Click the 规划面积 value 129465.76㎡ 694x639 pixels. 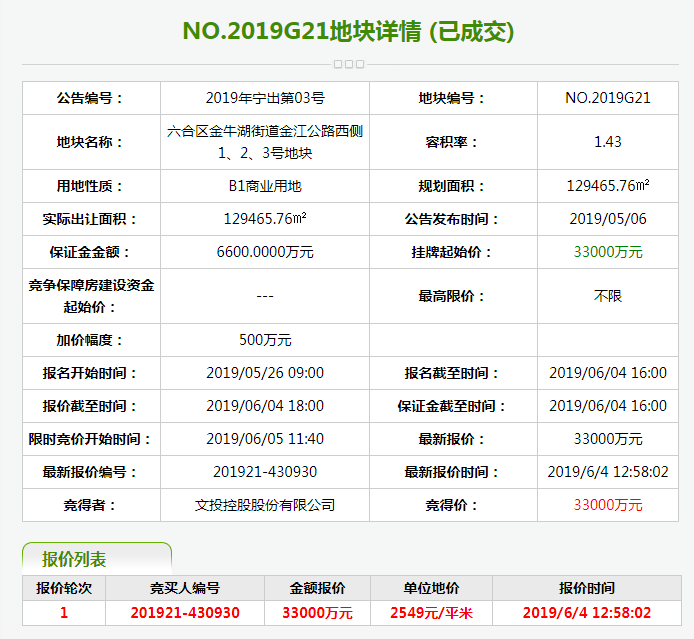[608, 186]
